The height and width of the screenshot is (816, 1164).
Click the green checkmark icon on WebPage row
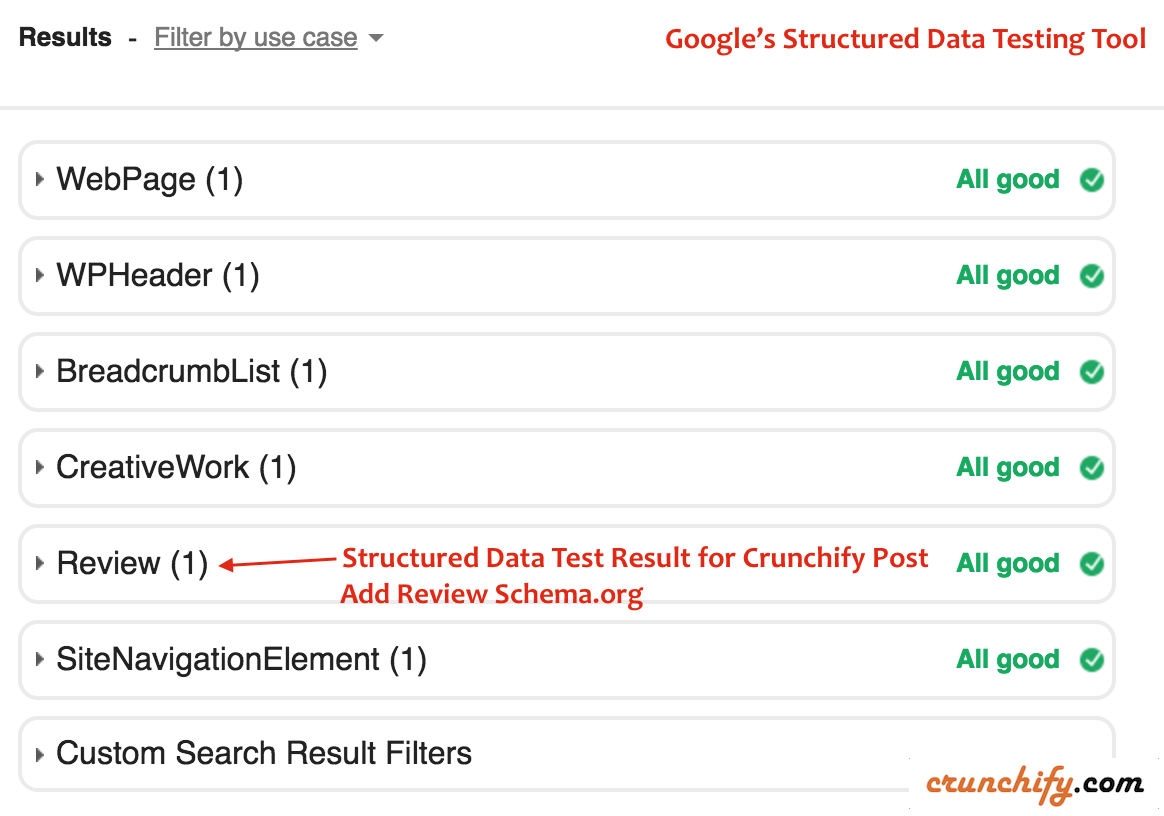[1092, 180]
